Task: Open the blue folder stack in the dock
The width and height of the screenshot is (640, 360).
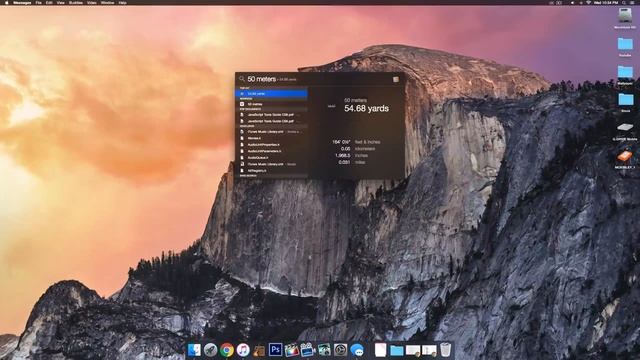Action: 396,350
